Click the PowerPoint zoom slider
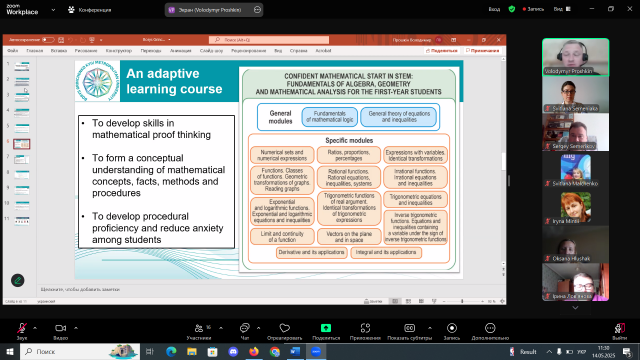This screenshot has height=360, width=640. coord(462,301)
